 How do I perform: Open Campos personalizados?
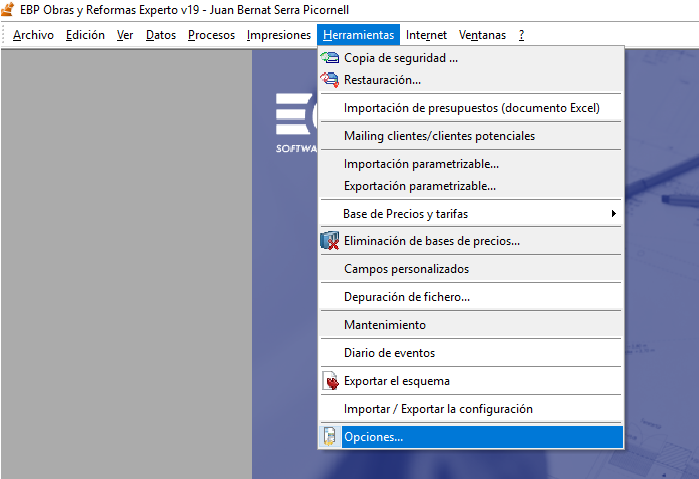point(471,269)
